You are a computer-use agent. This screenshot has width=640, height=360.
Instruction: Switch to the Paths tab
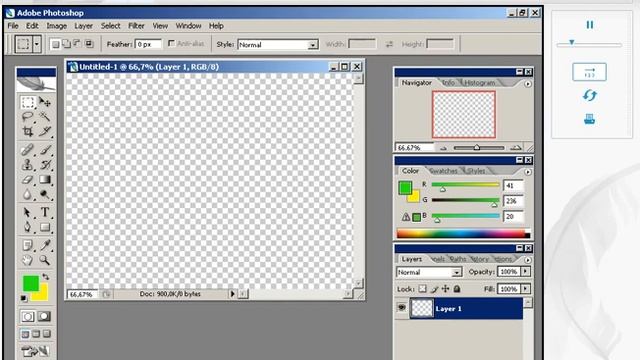(x=458, y=259)
